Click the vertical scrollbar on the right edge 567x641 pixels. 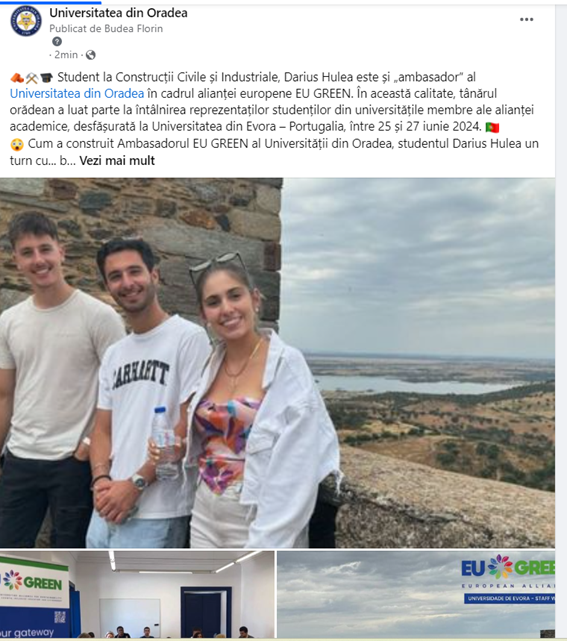[561, 320]
